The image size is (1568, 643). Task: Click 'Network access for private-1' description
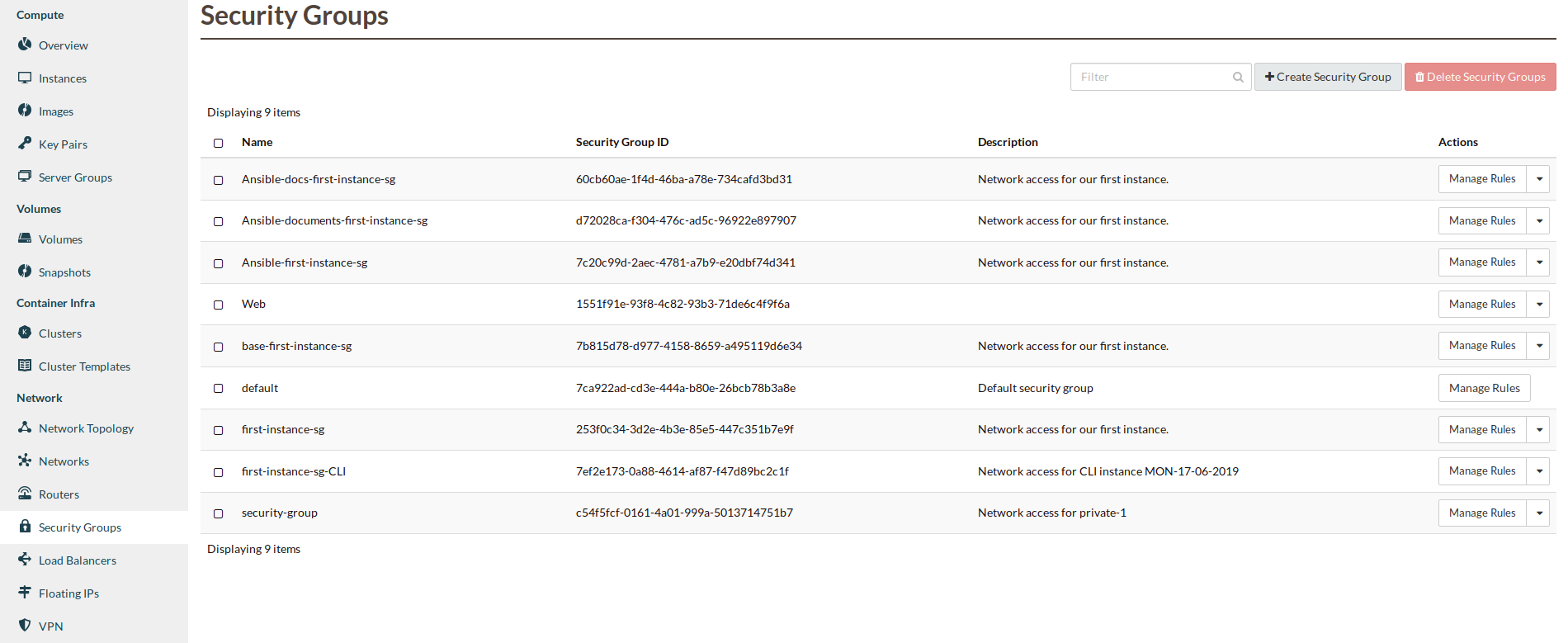pos(1052,513)
